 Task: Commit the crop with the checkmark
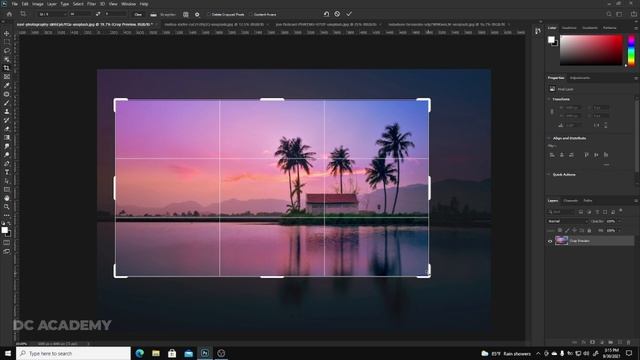(349, 14)
